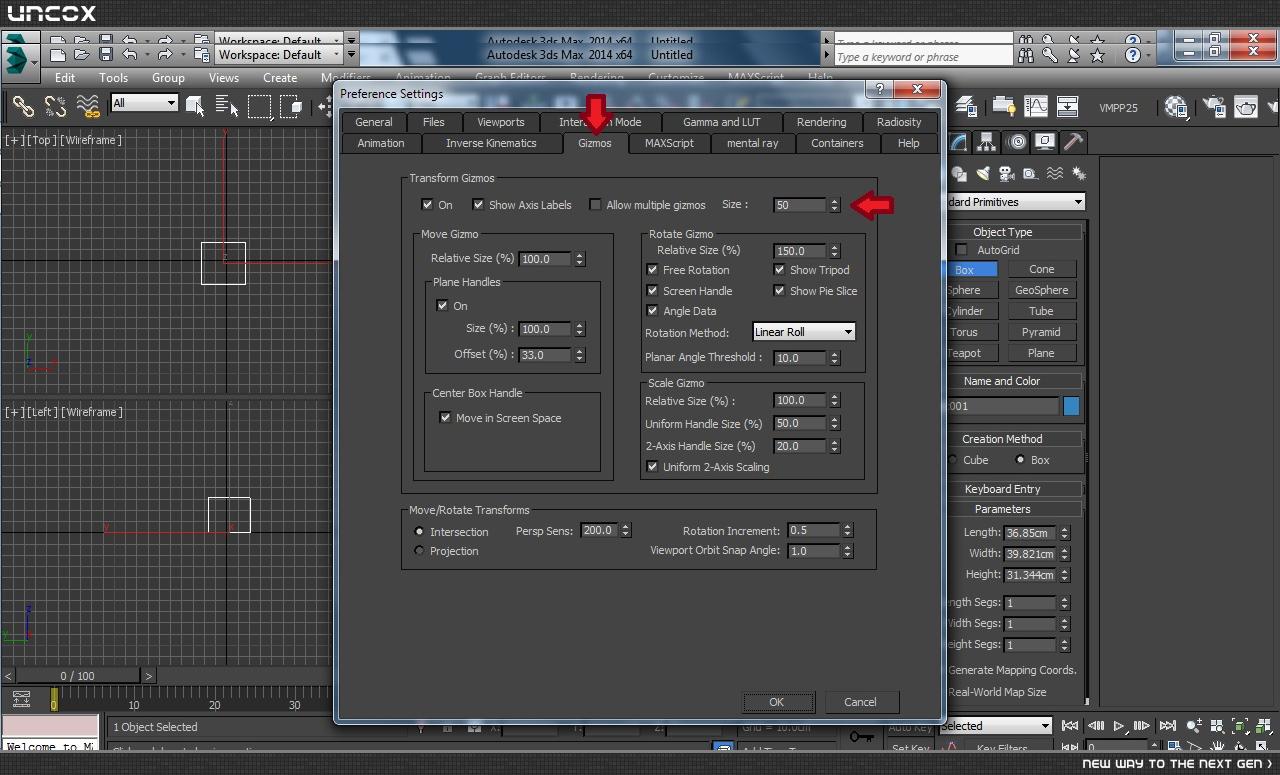Open the Render Setup dialog icon
1280x775 pixels.
1214,106
